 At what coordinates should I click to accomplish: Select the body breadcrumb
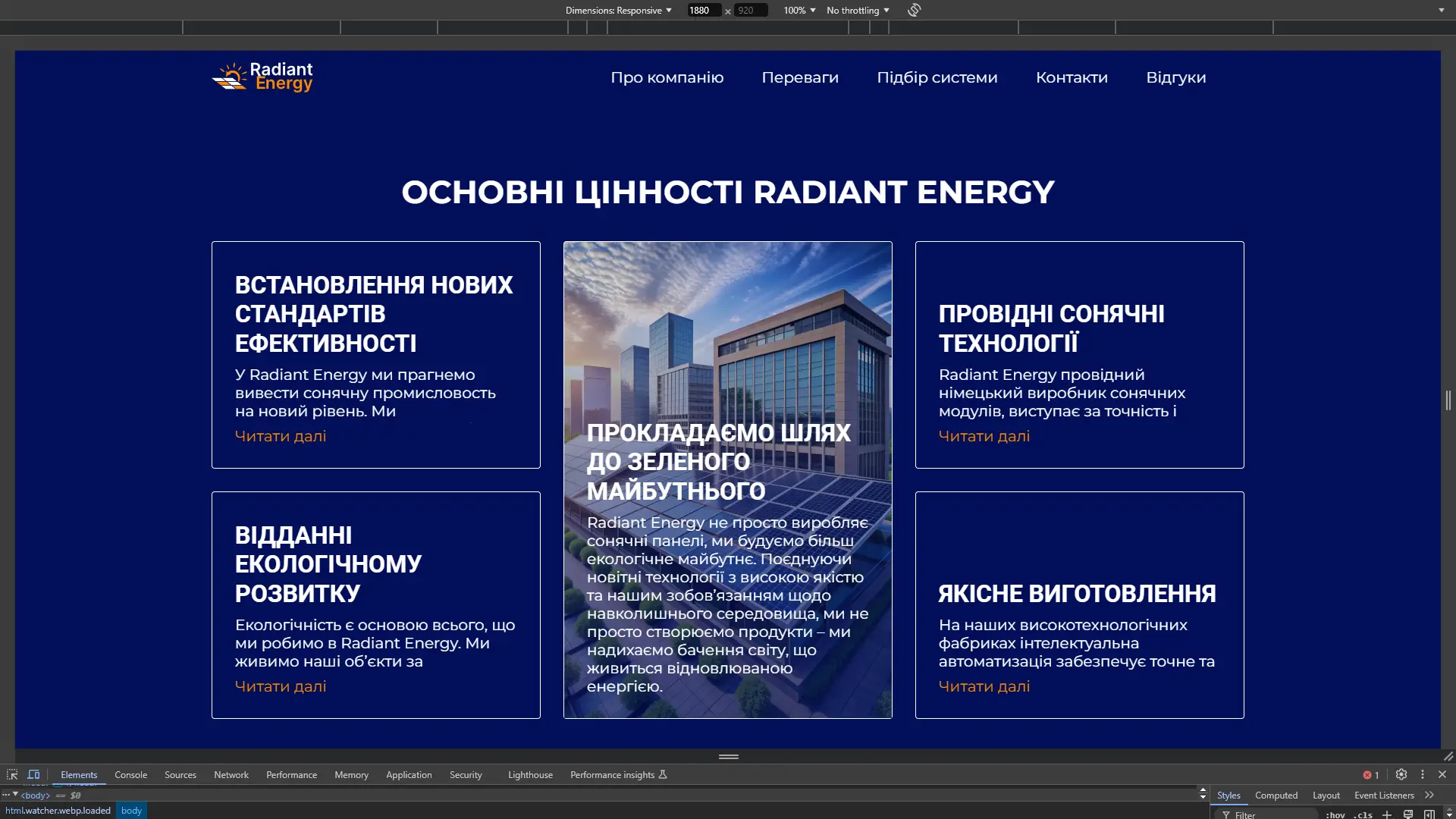click(x=131, y=810)
